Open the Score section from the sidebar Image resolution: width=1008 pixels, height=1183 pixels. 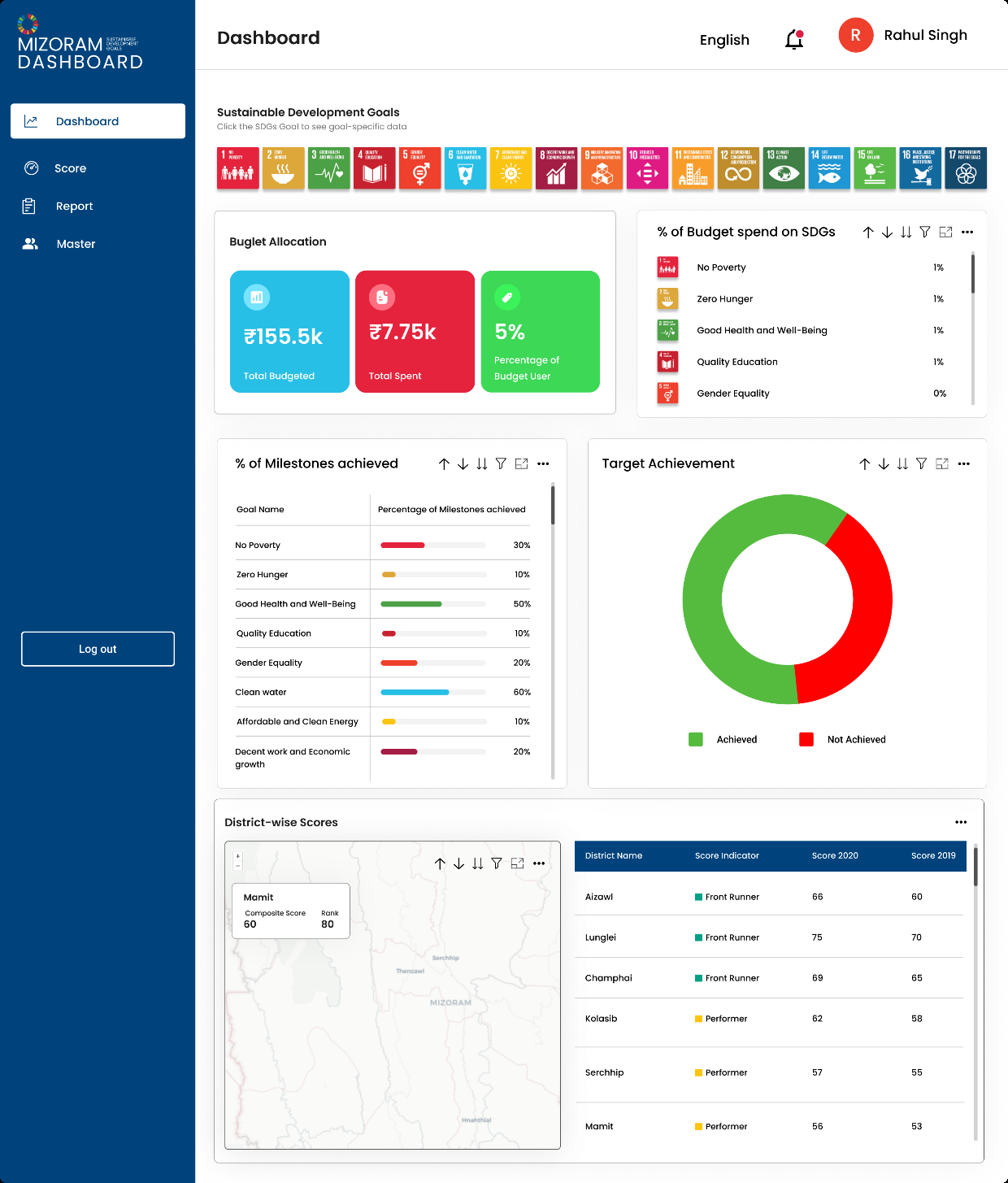point(70,168)
